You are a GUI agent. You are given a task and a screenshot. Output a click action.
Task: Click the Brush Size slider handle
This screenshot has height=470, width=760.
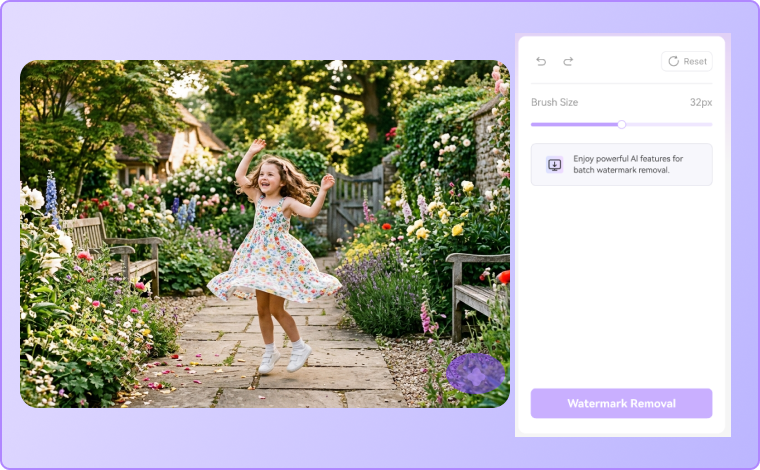pyautogui.click(x=621, y=125)
